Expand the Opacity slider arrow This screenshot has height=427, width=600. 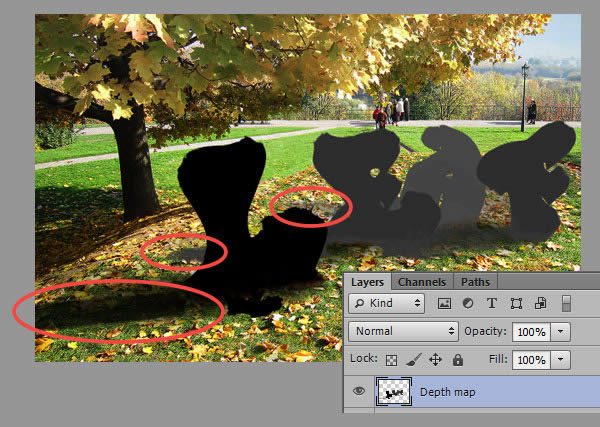coord(560,331)
